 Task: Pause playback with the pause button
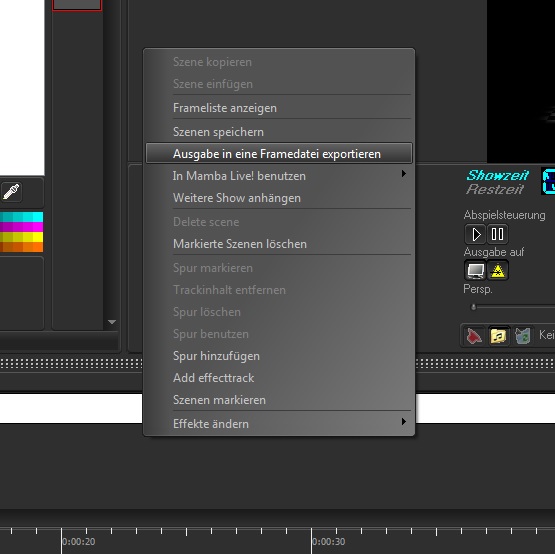click(497, 234)
